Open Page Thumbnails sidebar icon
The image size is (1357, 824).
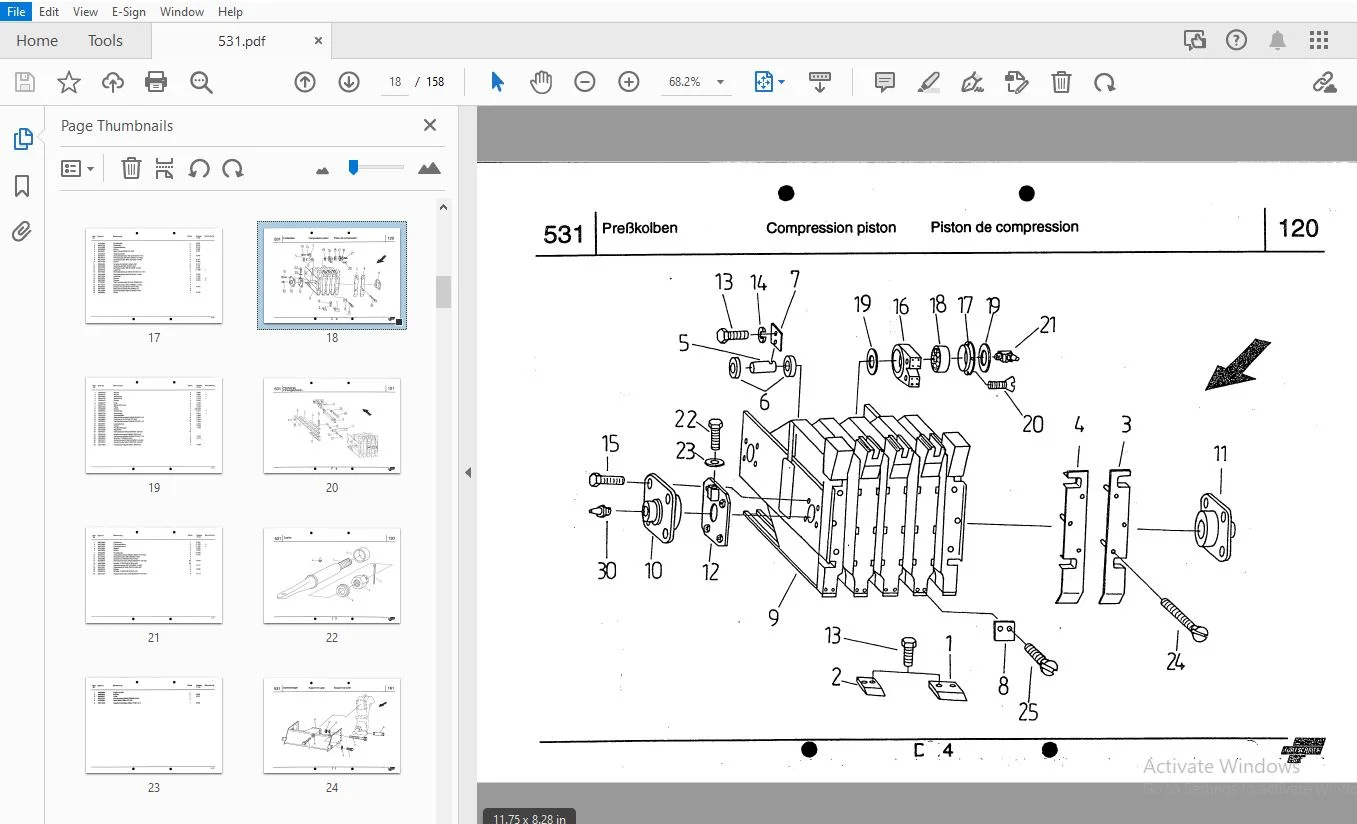pos(22,140)
